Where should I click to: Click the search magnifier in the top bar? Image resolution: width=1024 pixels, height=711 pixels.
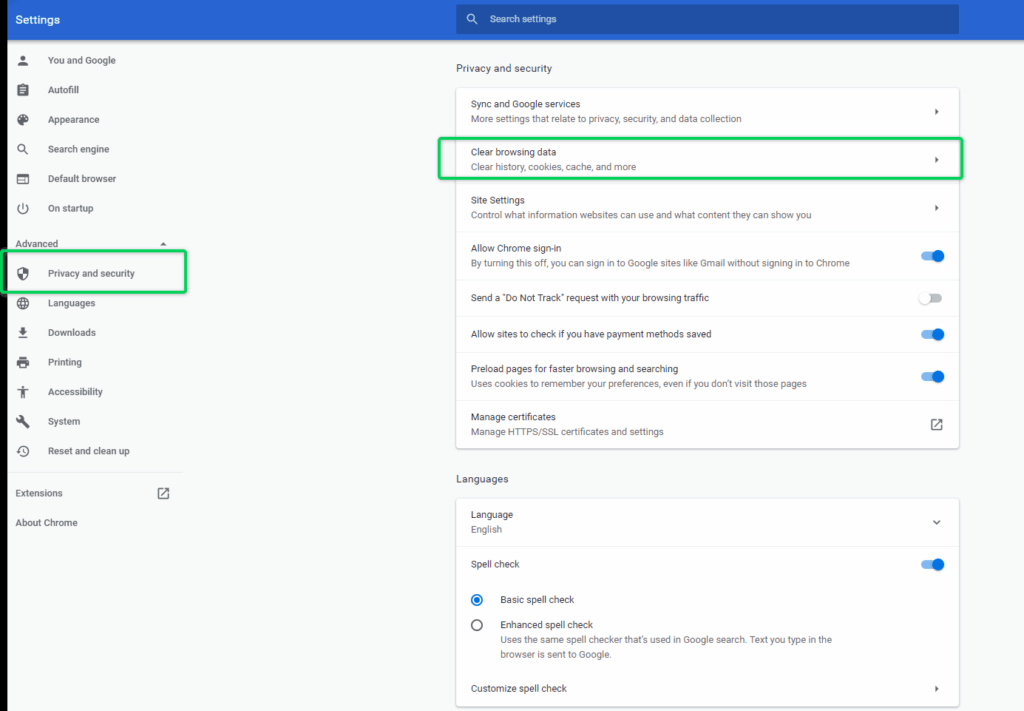472,19
